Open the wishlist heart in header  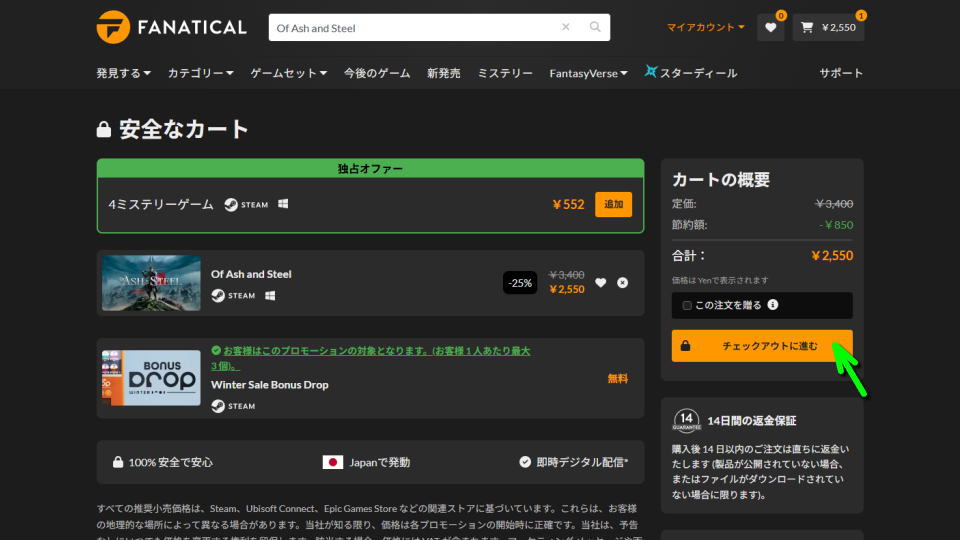coord(770,28)
